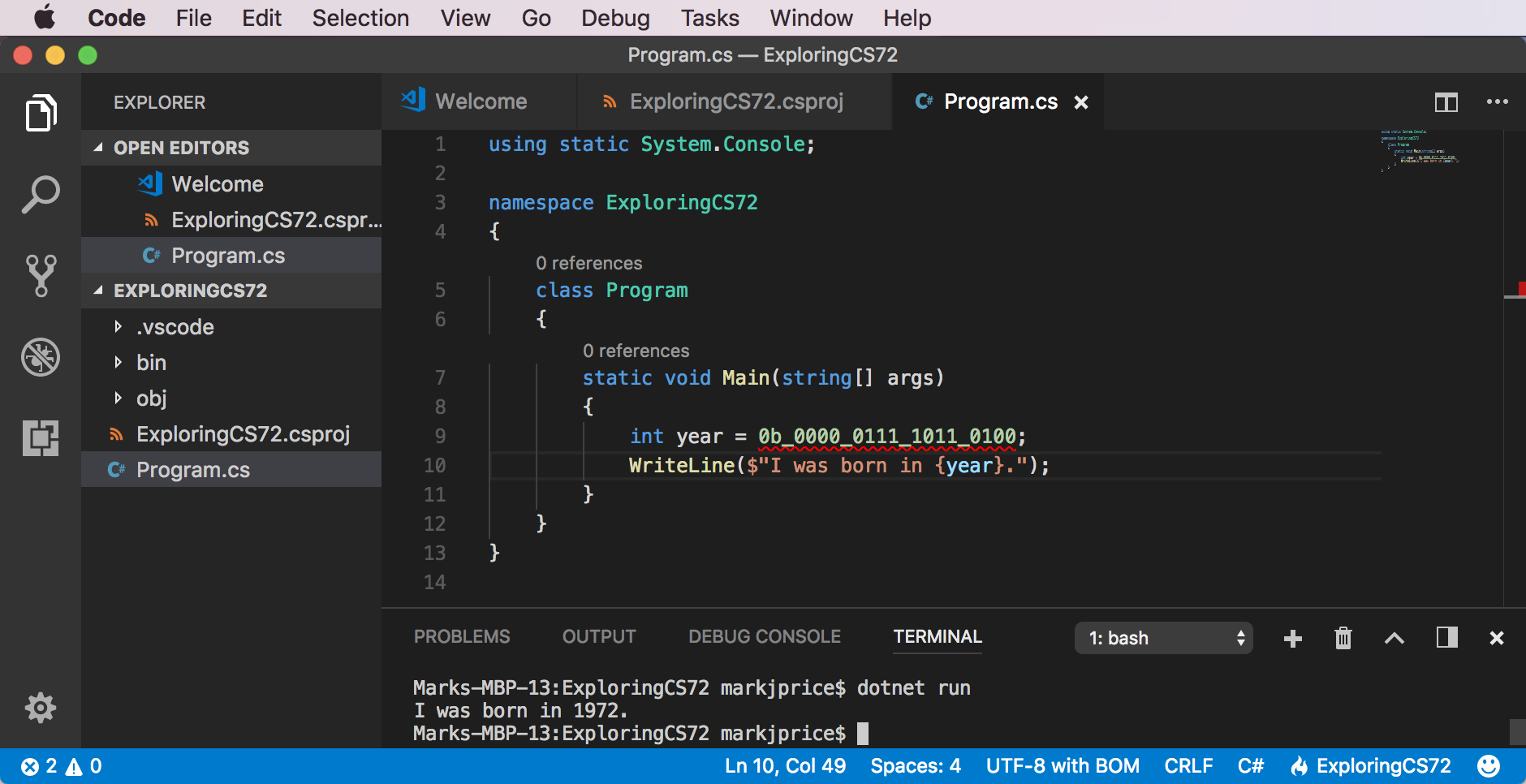The image size is (1526, 784).
Task: Open the Go menu
Action: tap(536, 18)
